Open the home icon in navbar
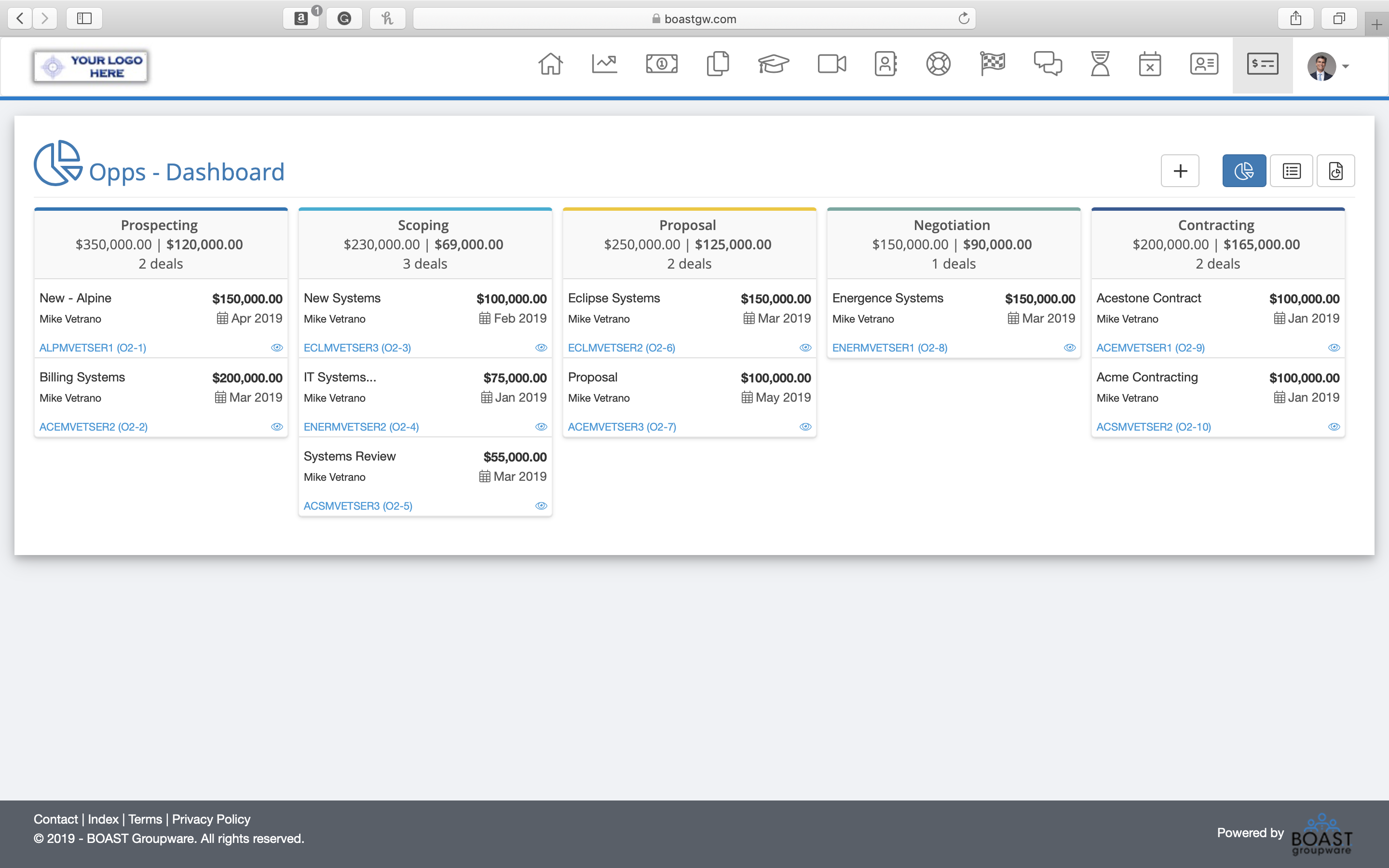This screenshot has width=1389, height=868. click(x=550, y=64)
